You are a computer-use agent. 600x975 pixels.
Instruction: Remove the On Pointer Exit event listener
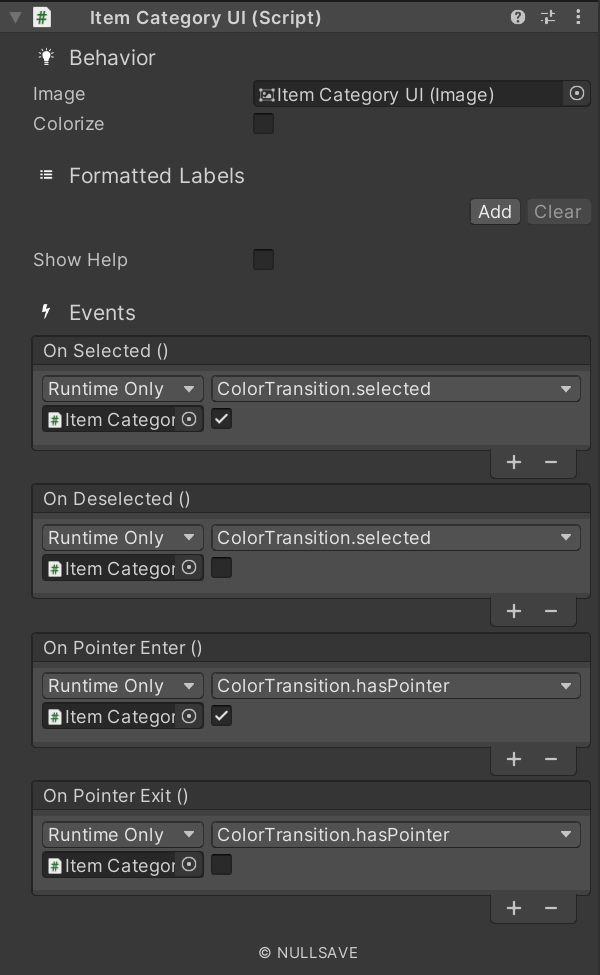(x=551, y=908)
